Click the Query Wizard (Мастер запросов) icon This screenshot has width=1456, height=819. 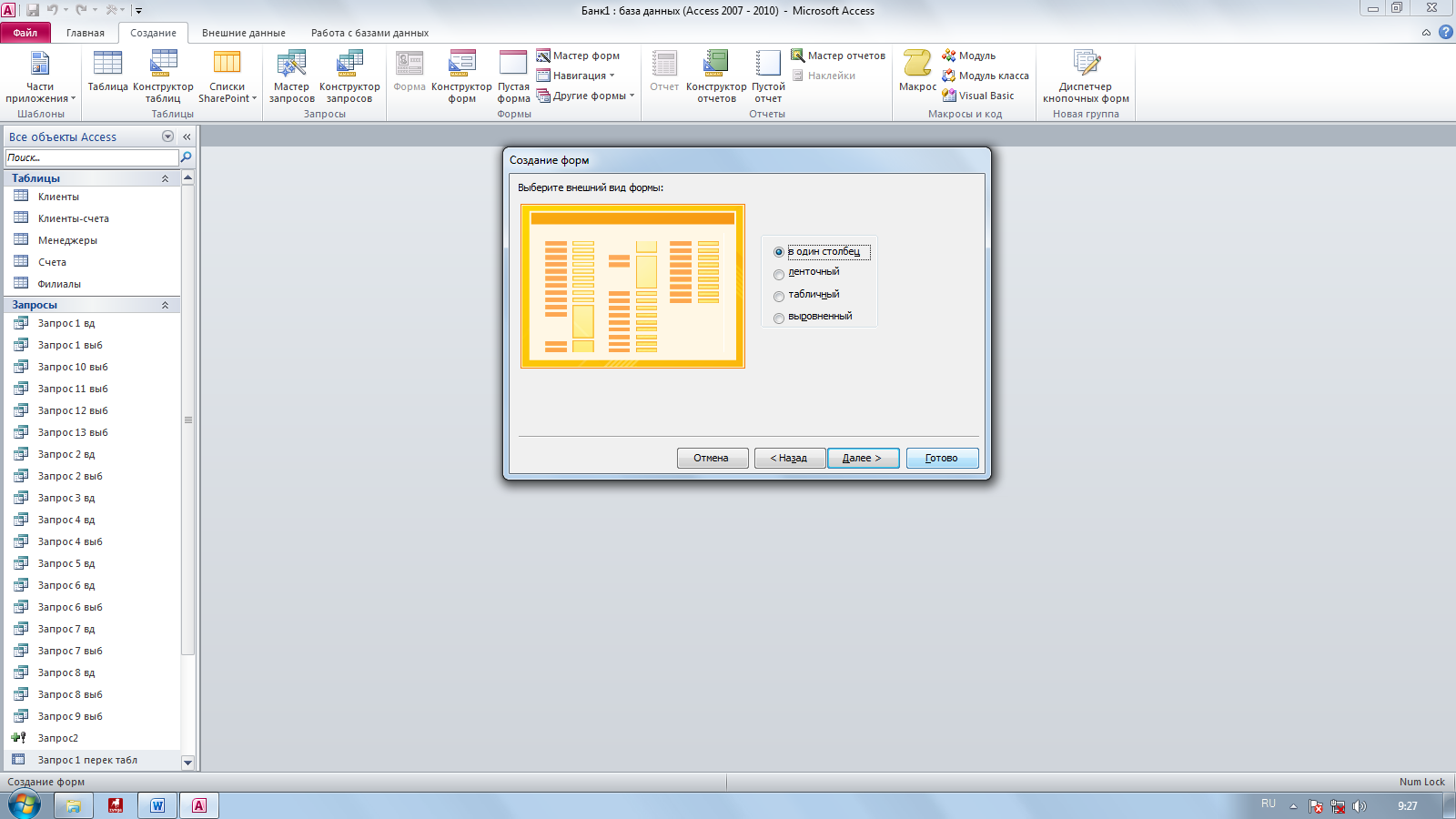click(x=291, y=76)
